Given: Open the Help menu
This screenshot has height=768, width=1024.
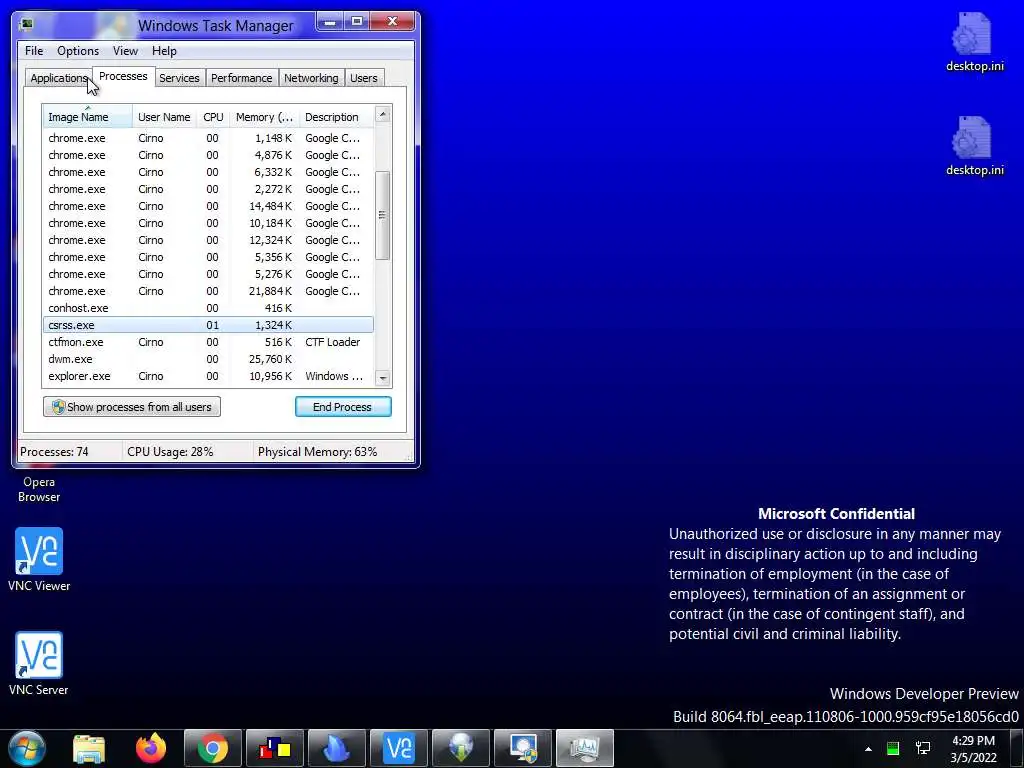Looking at the screenshot, I should click(164, 51).
